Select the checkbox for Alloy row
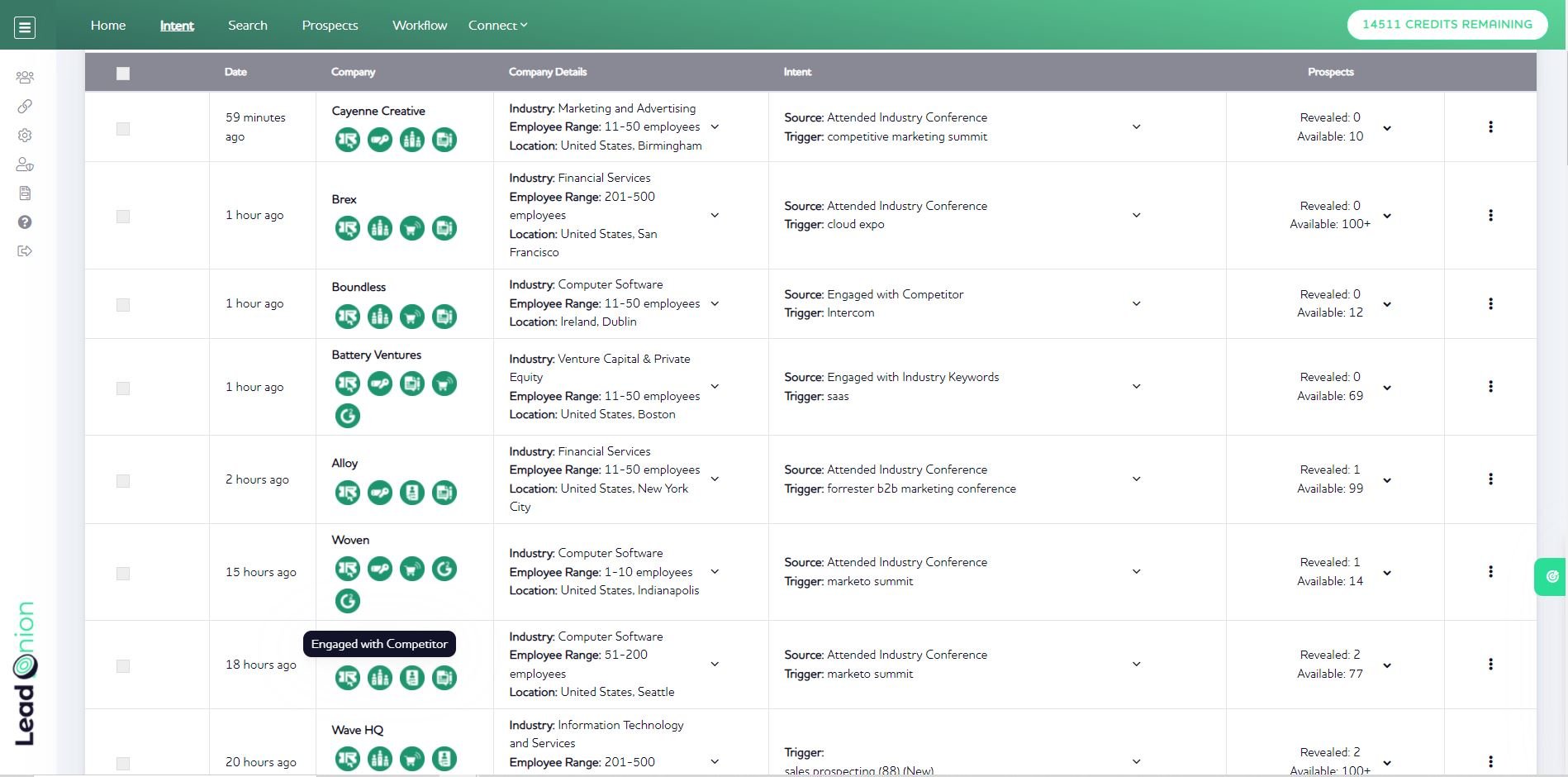 click(x=123, y=481)
